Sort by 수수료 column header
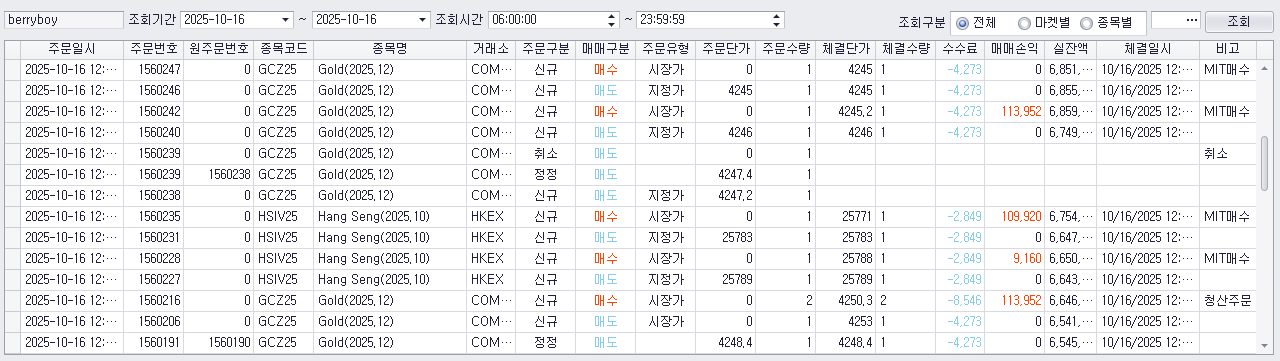1280x361 pixels. pos(961,49)
